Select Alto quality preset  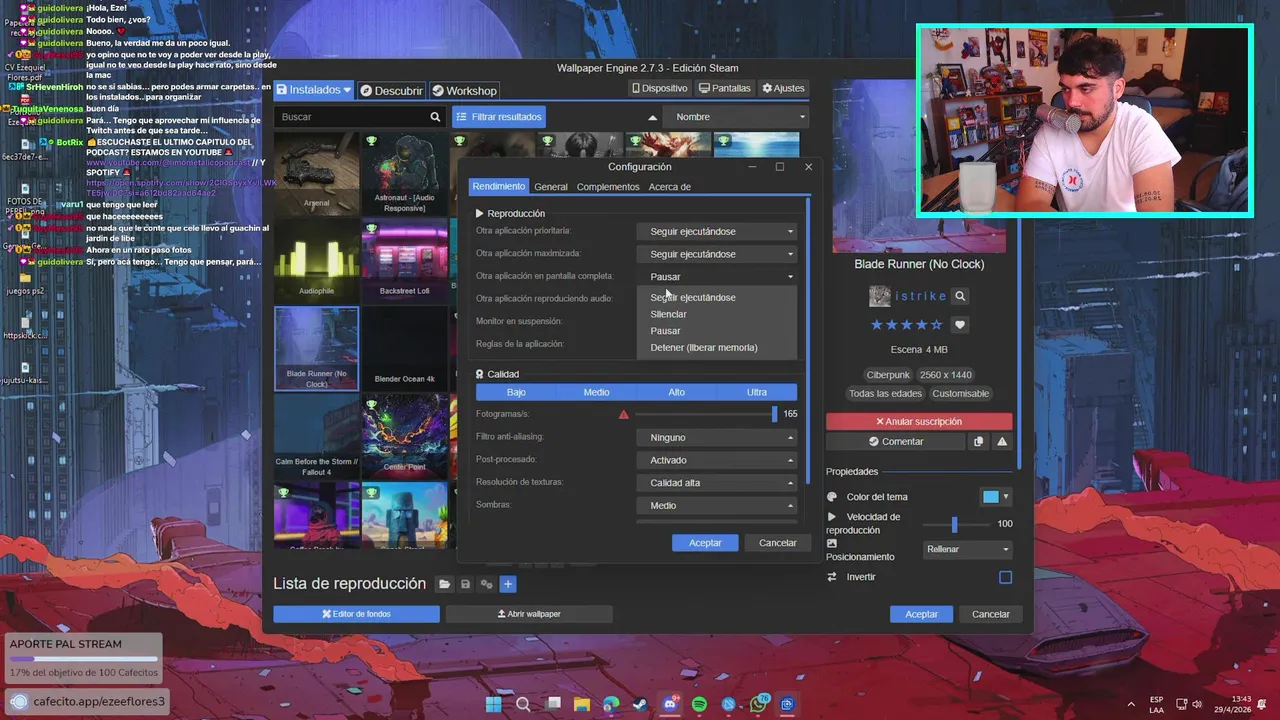pos(677,392)
